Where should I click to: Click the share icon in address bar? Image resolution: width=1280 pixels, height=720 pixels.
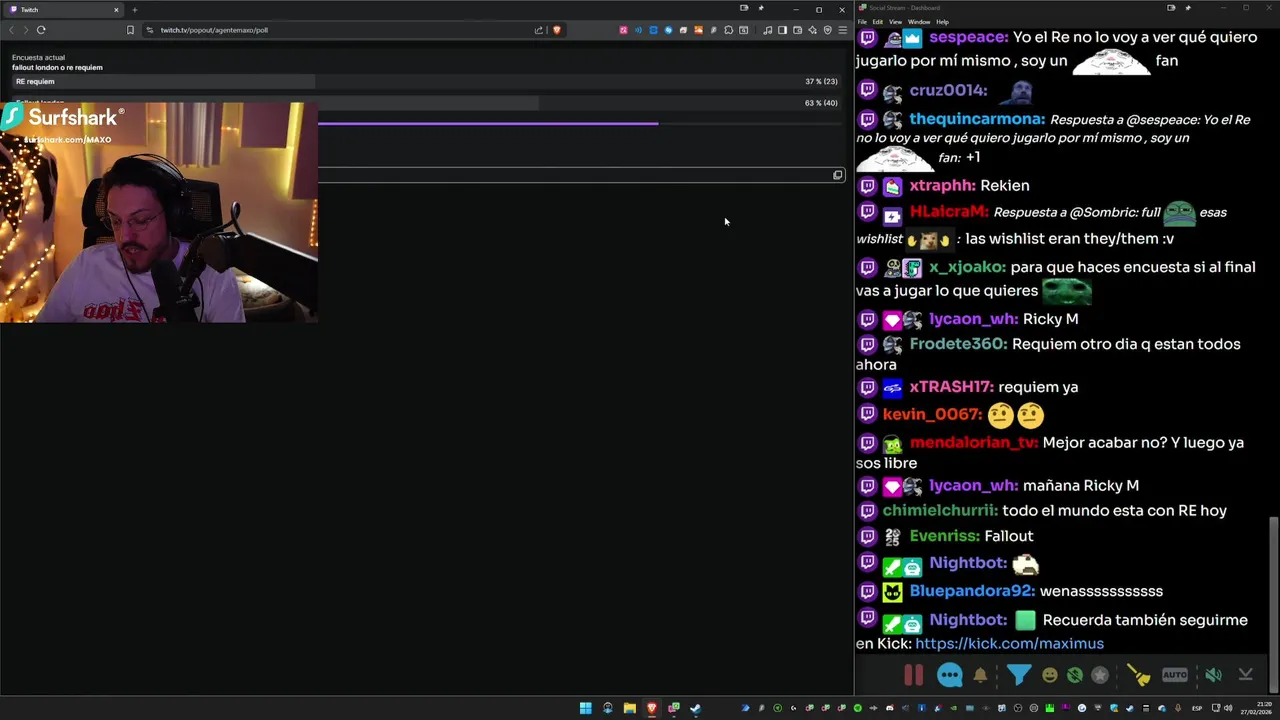pyautogui.click(x=540, y=30)
